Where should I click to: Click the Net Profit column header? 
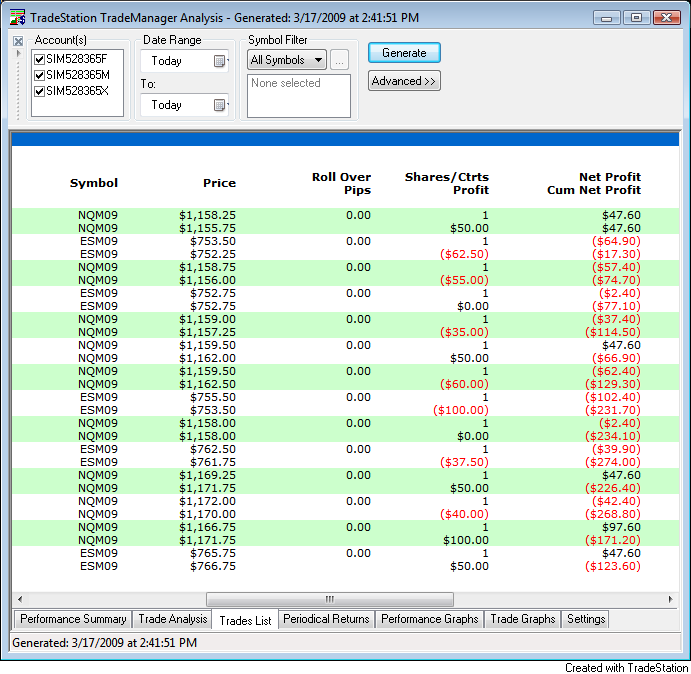[594, 183]
